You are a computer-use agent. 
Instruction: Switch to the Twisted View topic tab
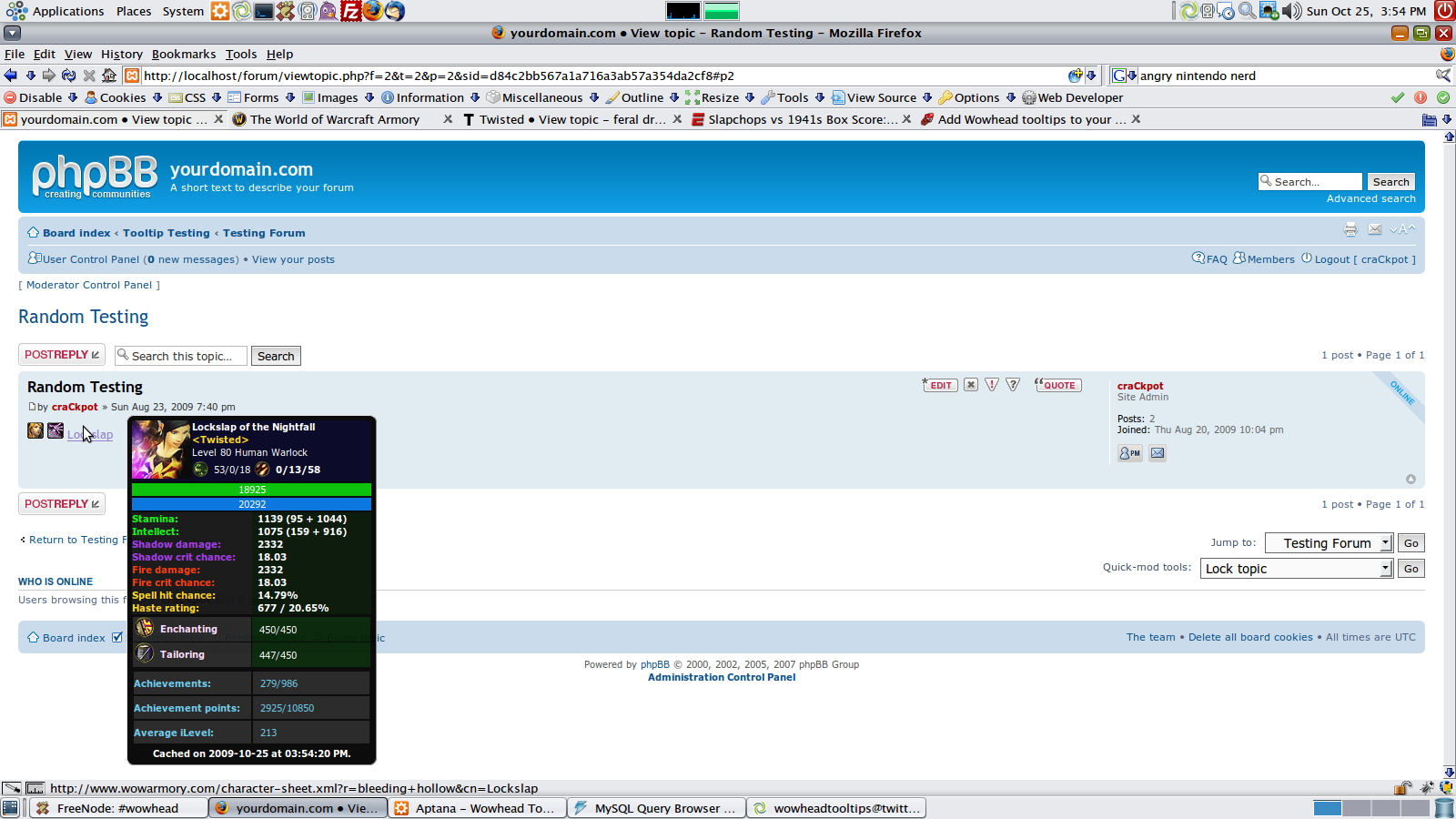[571, 119]
